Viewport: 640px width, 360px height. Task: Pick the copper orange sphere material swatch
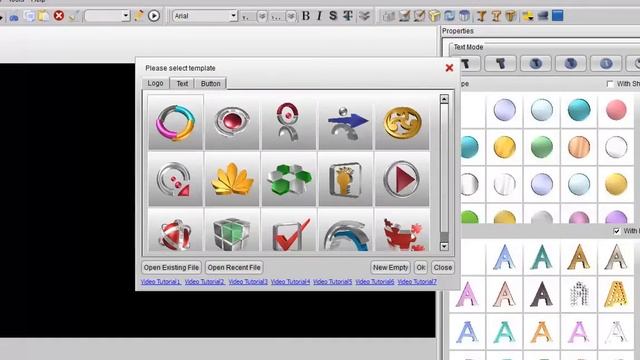point(579,147)
